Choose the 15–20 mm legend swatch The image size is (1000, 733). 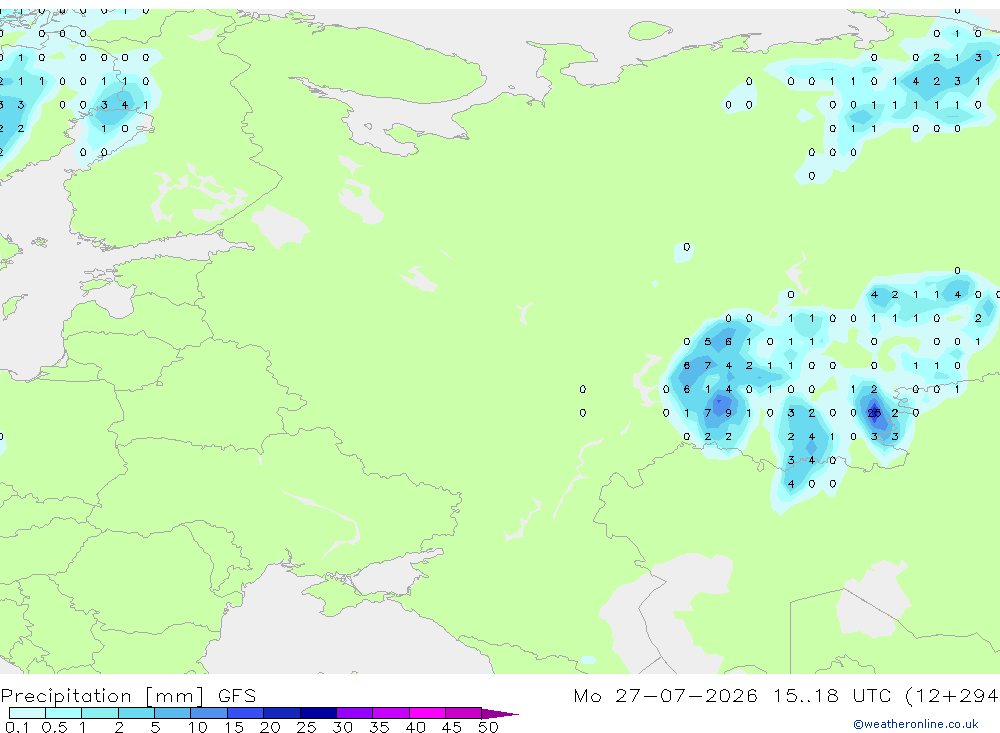[245, 713]
